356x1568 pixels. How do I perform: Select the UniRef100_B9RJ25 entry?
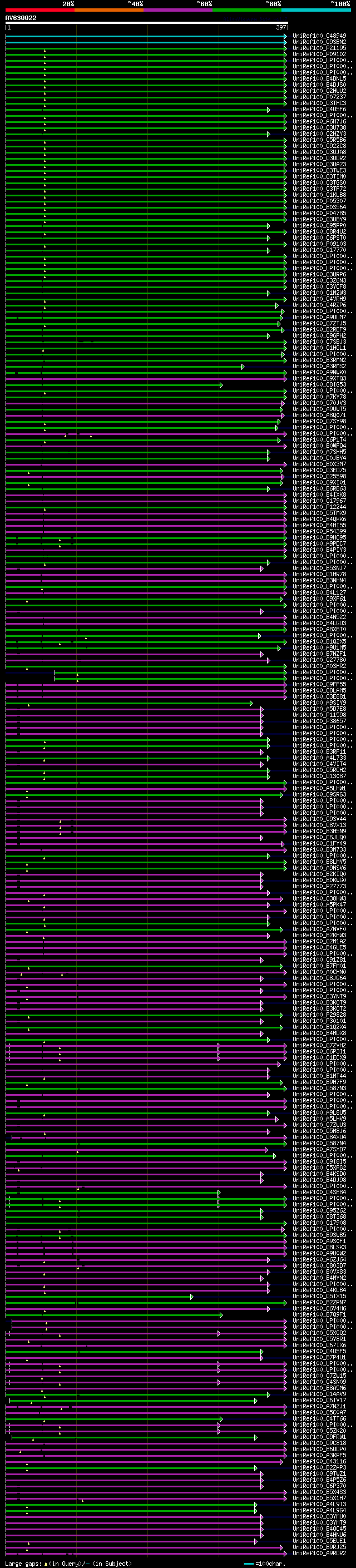(x=319, y=1547)
